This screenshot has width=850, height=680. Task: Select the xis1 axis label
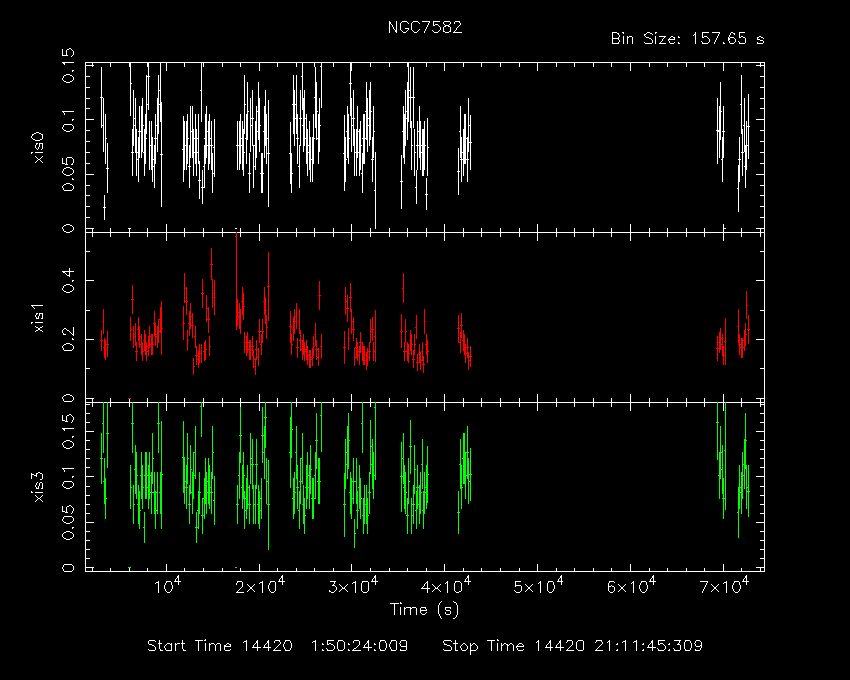click(x=38, y=317)
